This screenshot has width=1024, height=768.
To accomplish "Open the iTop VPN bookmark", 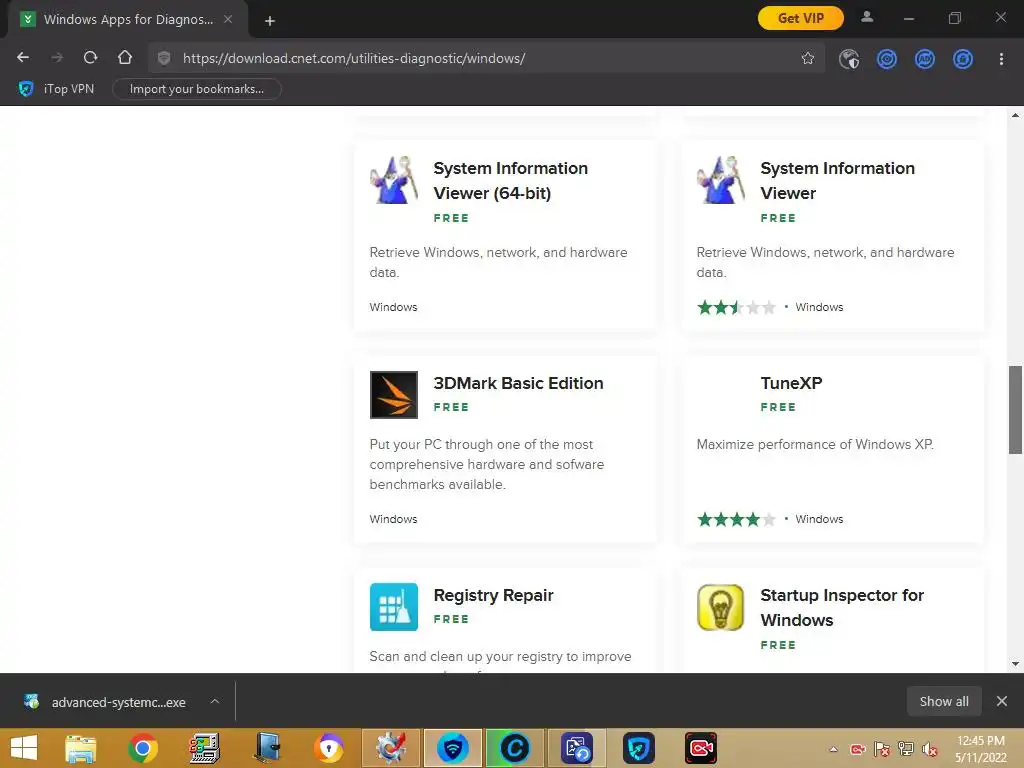I will tap(57, 89).
